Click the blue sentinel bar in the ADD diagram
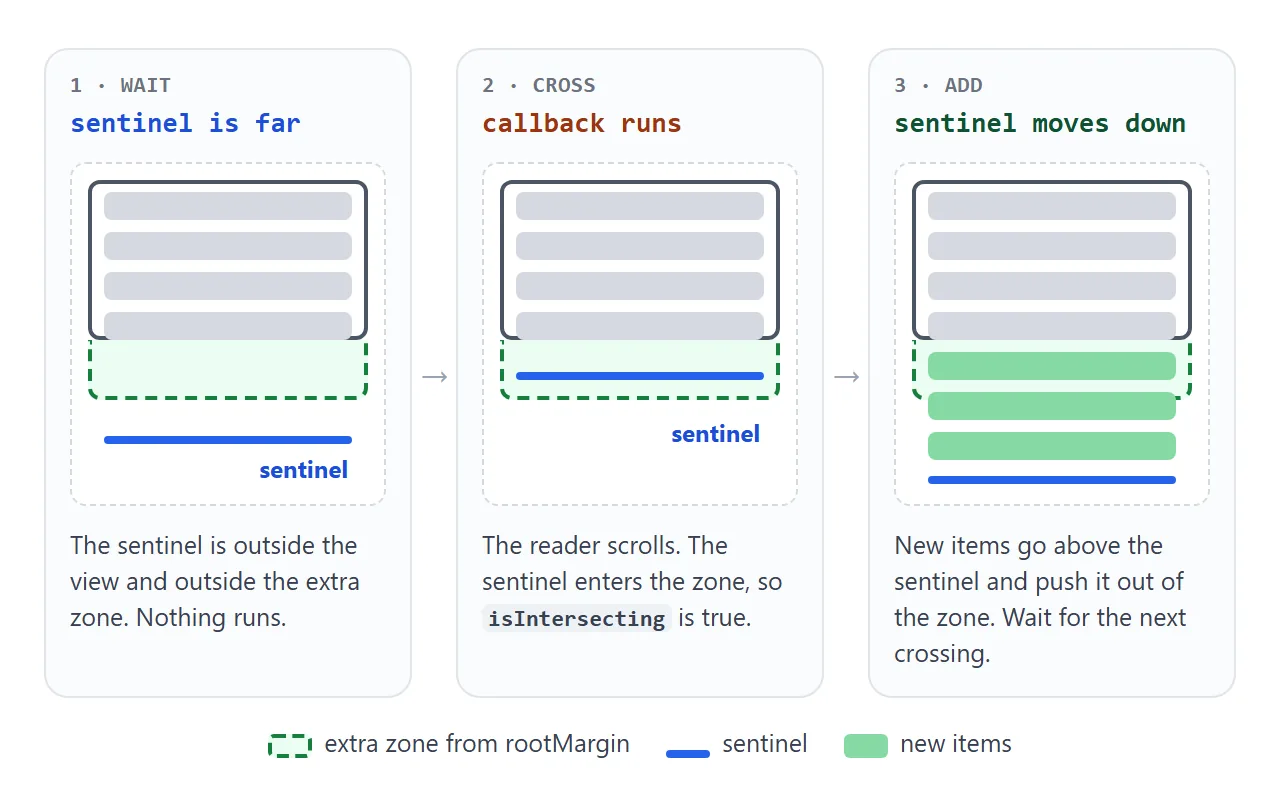 tap(1052, 480)
